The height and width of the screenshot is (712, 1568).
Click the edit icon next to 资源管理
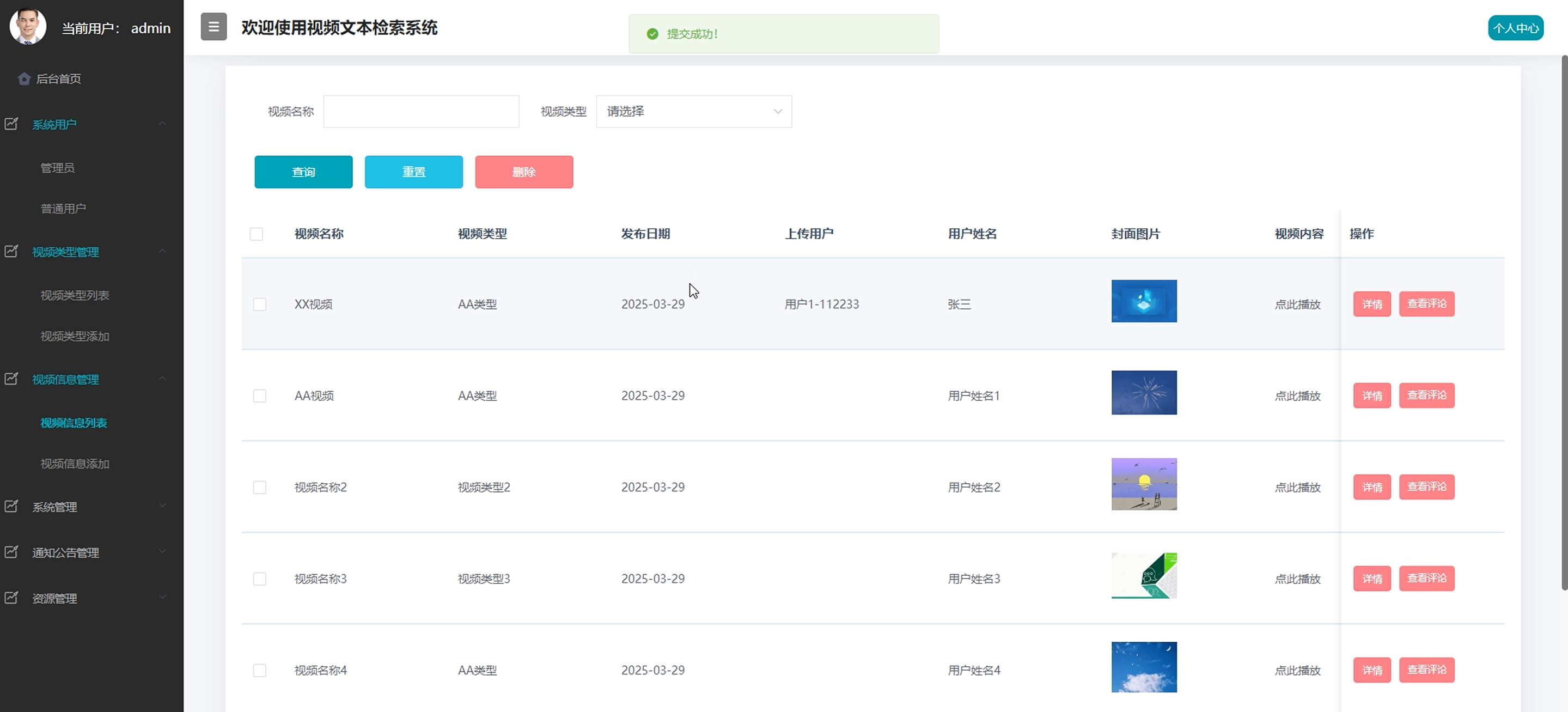(11, 598)
